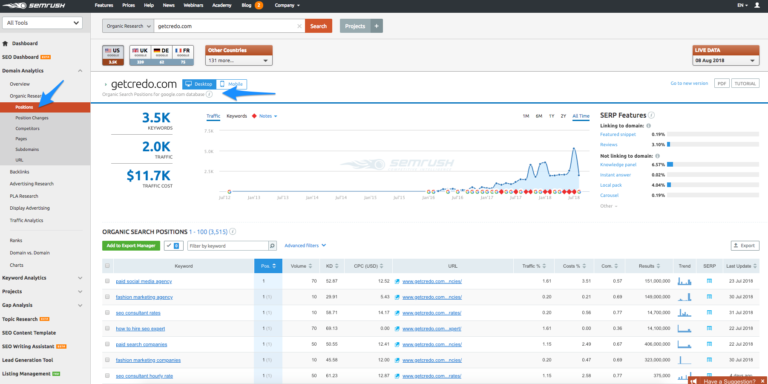The height and width of the screenshot is (384, 768).
Task: Click the SERP Features info icon
Action: [x=651, y=115]
